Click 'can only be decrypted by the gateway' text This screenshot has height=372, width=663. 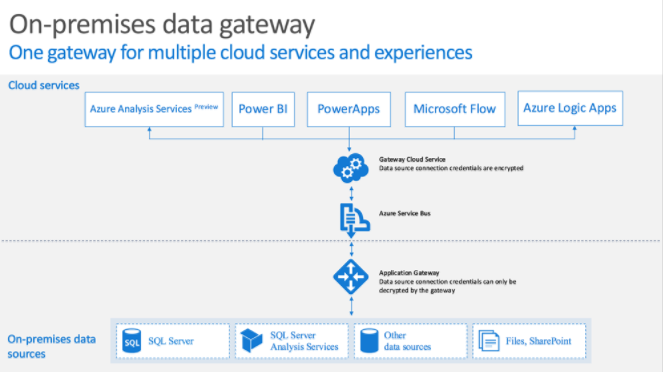coord(447,286)
